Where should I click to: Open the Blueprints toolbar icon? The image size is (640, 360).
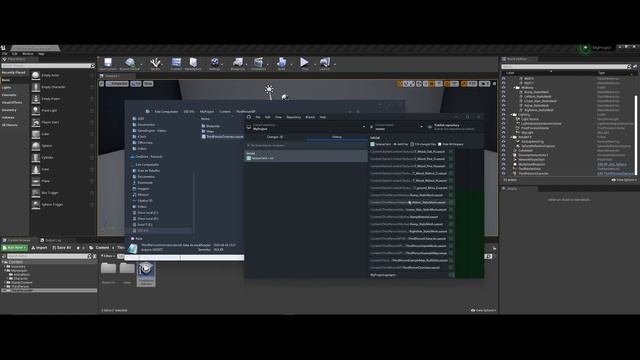tap(238, 63)
